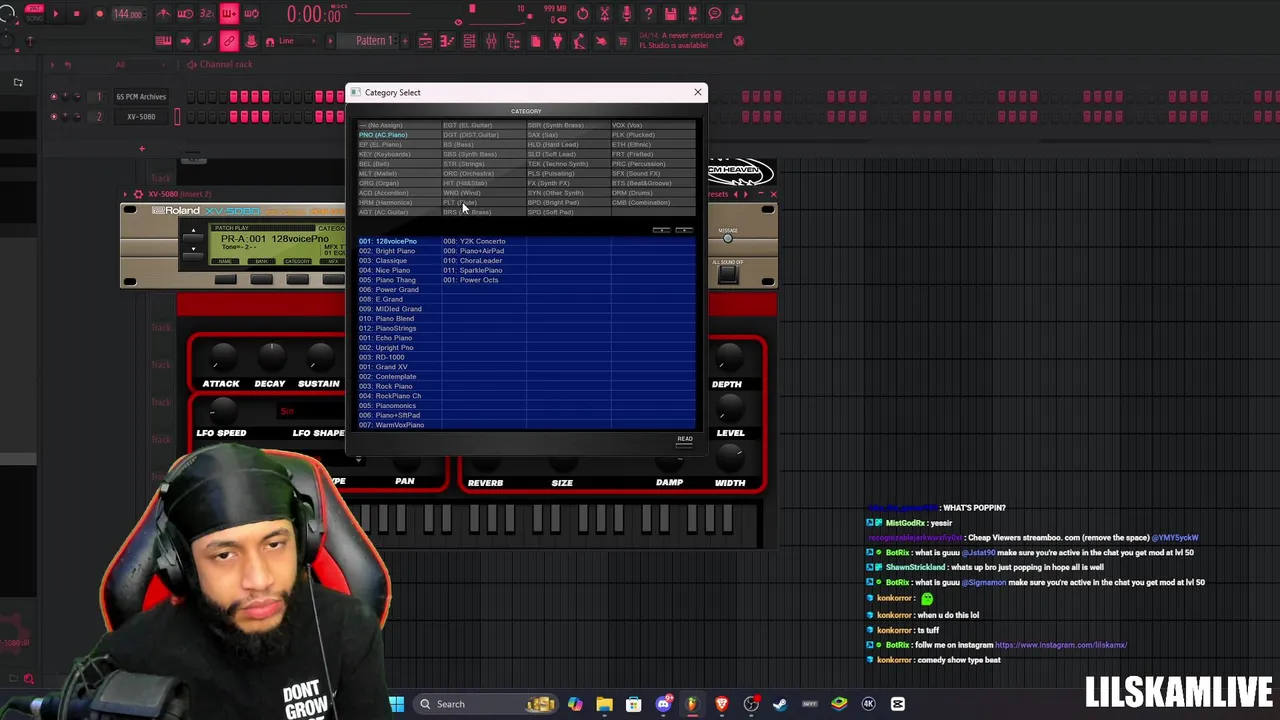The width and height of the screenshot is (1280, 720).
Task: Open the playlist view icon
Action: click(x=425, y=40)
